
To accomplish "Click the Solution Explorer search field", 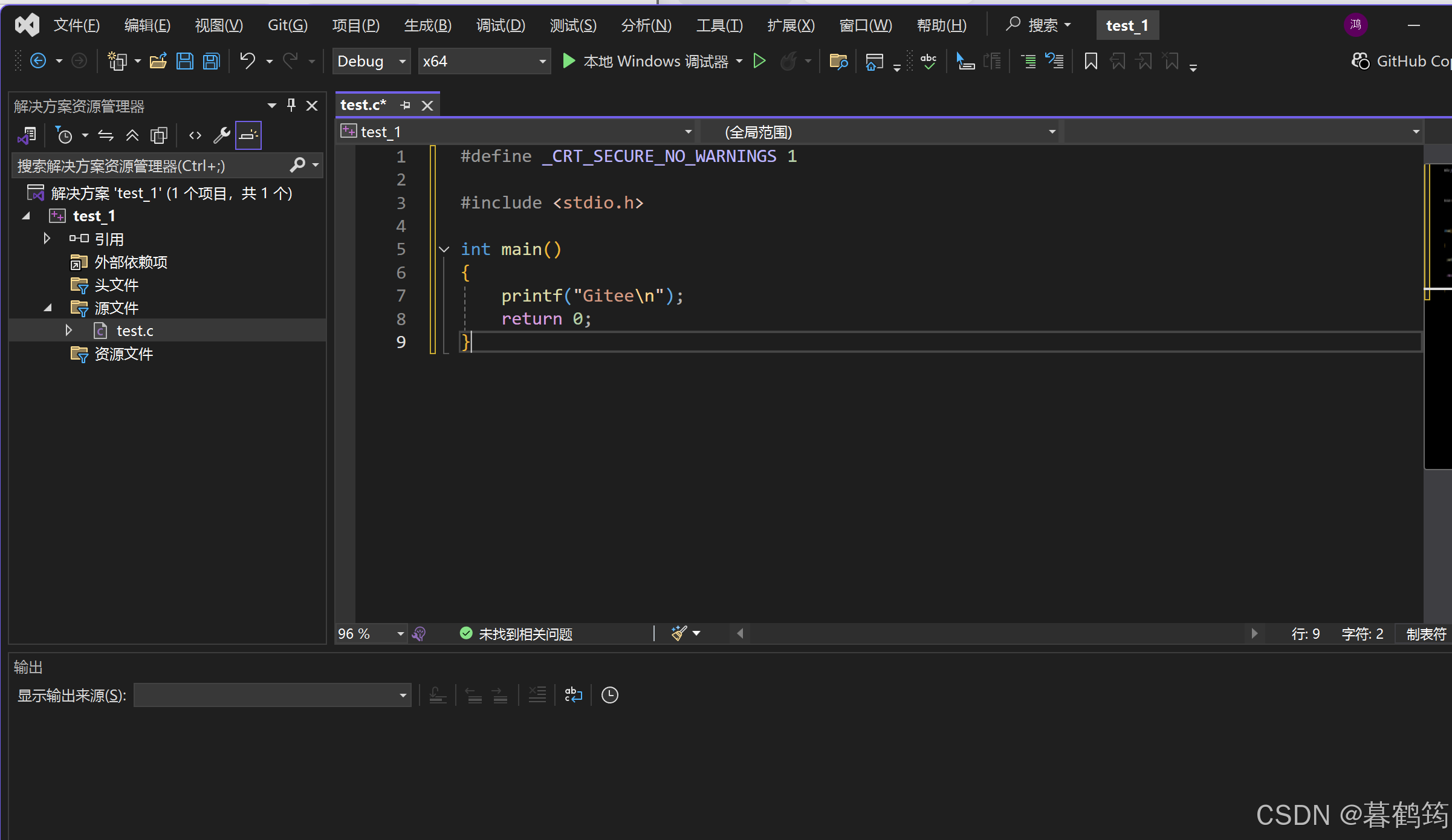I will click(x=151, y=166).
